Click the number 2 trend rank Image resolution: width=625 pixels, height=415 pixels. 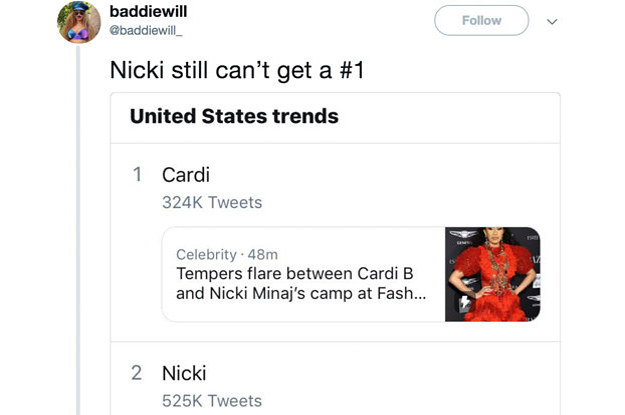pyautogui.click(x=137, y=373)
